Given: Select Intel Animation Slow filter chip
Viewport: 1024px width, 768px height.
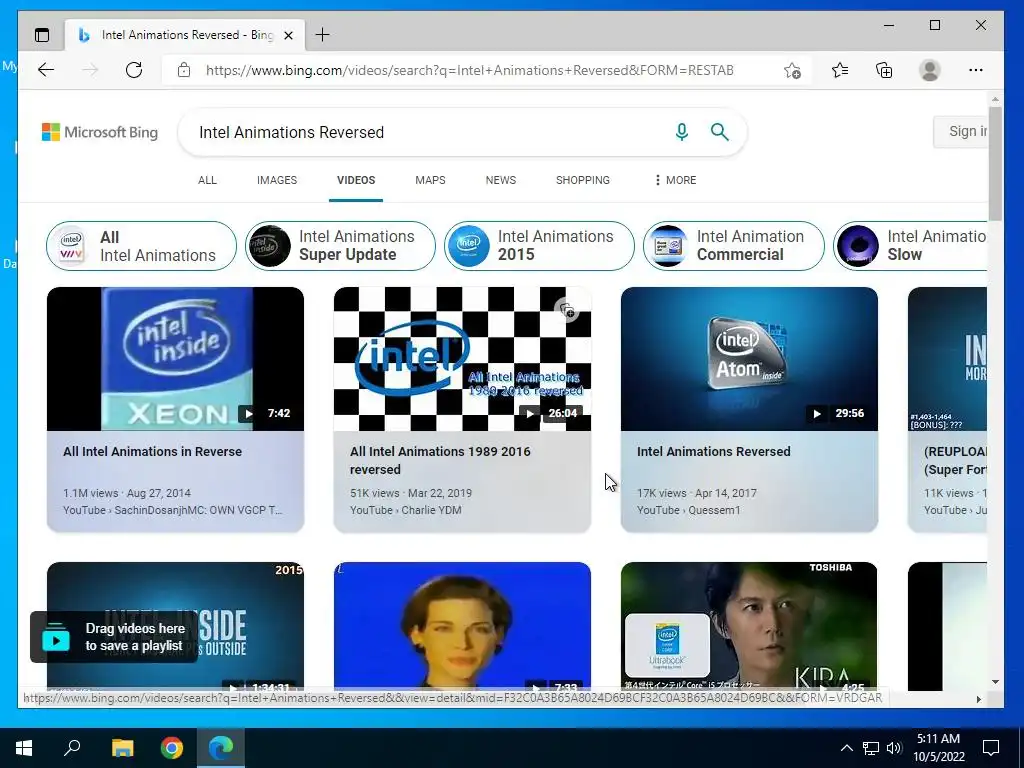Looking at the screenshot, I should click(x=910, y=246).
